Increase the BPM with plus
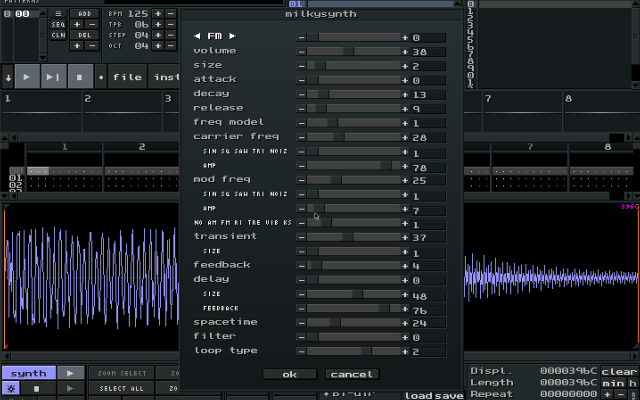Image resolution: width=640 pixels, height=400 pixels. (x=158, y=14)
